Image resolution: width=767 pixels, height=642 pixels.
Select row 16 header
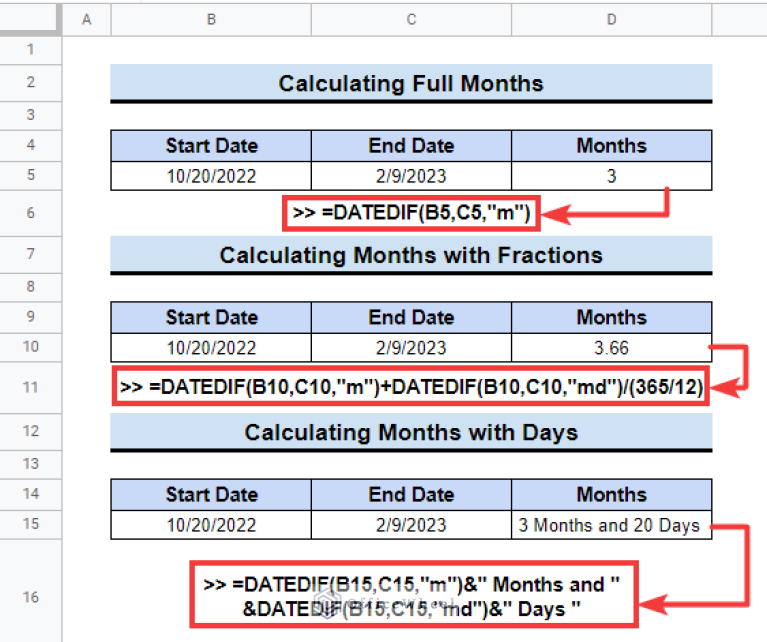pyautogui.click(x=30, y=597)
